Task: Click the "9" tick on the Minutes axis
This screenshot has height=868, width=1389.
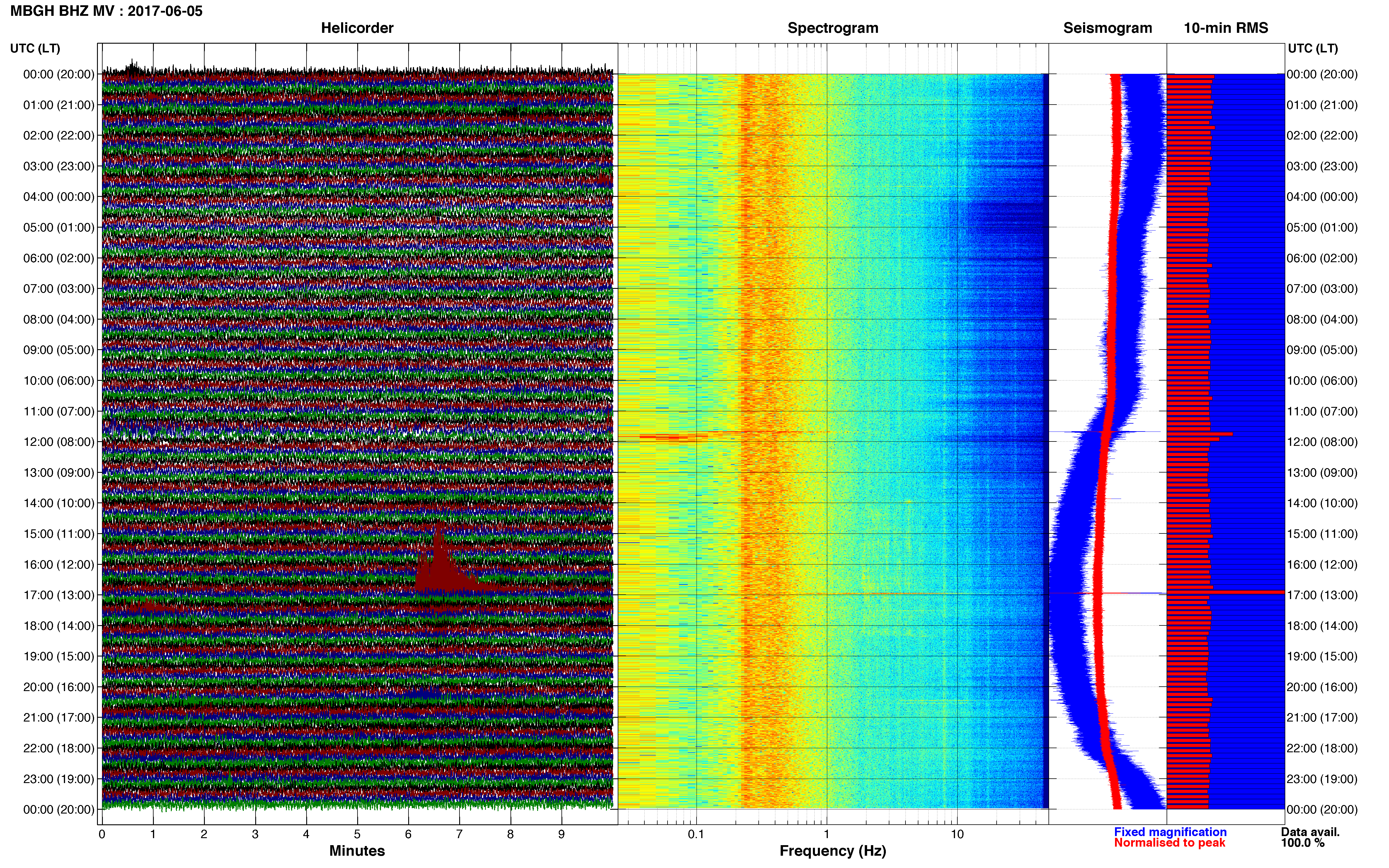Action: coord(561,835)
